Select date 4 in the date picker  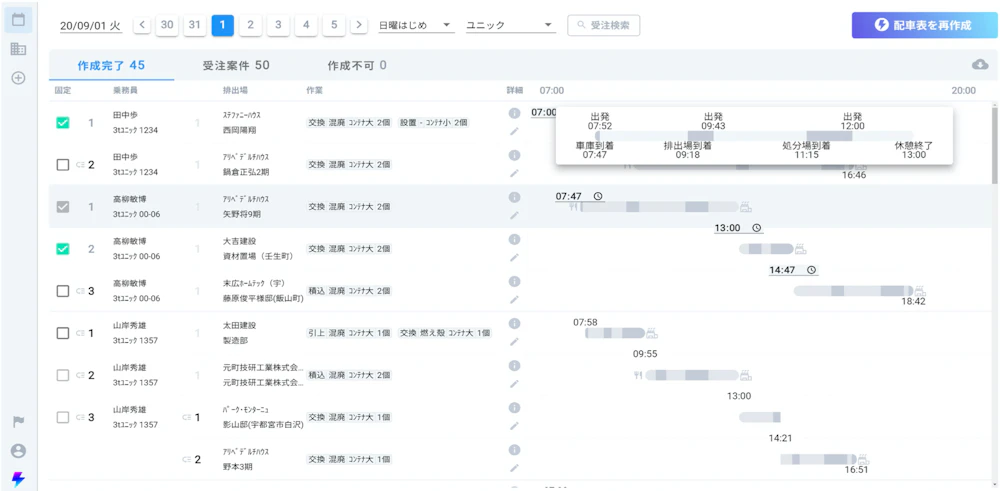(306, 26)
